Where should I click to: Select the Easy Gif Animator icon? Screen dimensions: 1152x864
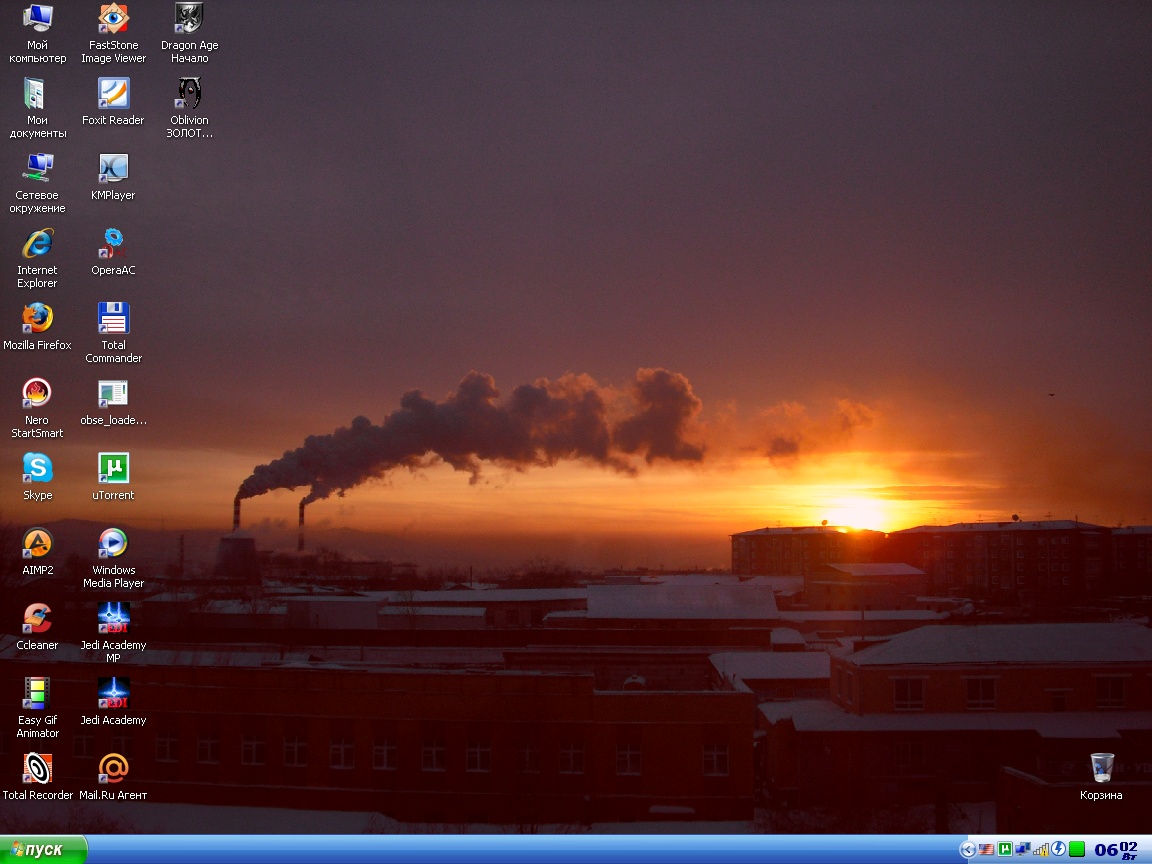point(37,694)
